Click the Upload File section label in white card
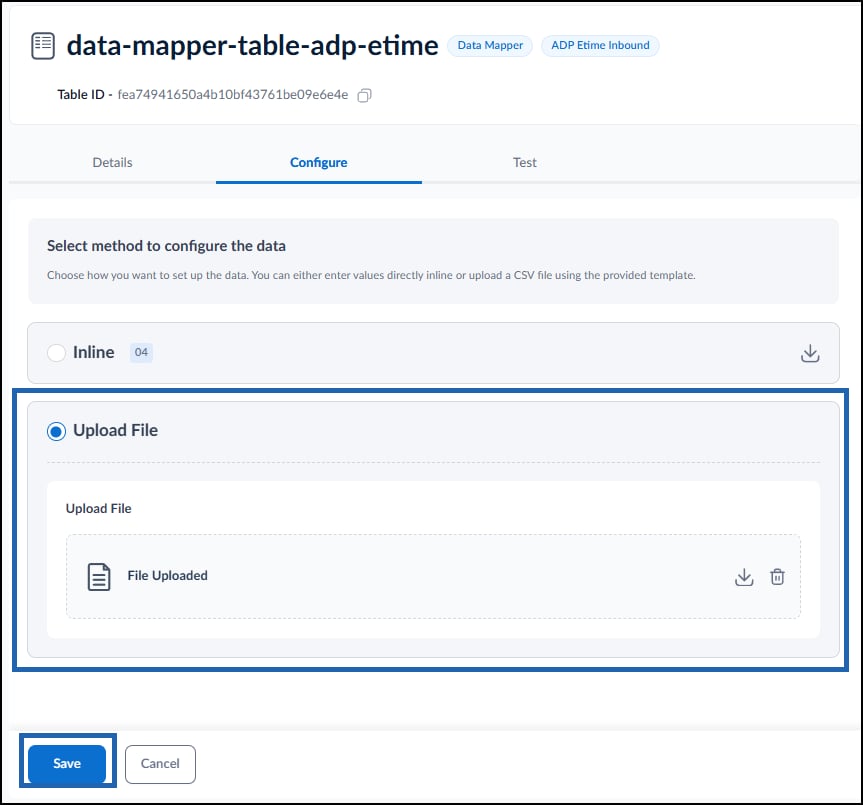The image size is (863, 805). (x=99, y=508)
